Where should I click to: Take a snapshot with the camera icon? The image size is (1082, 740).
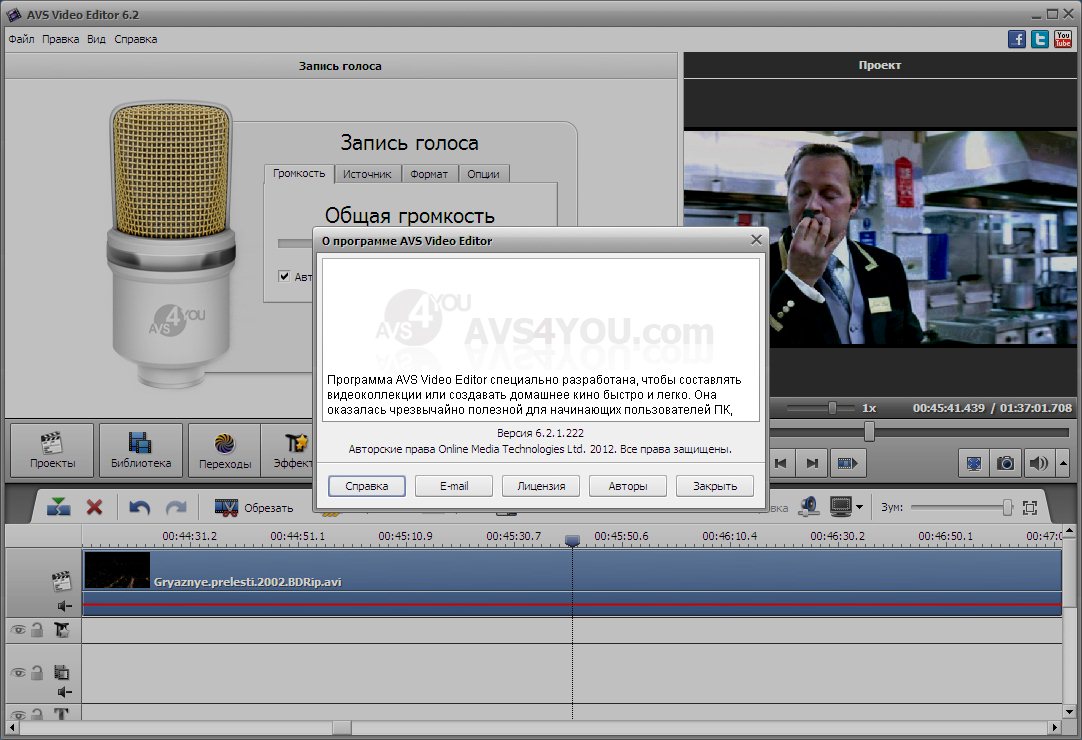pos(1005,463)
